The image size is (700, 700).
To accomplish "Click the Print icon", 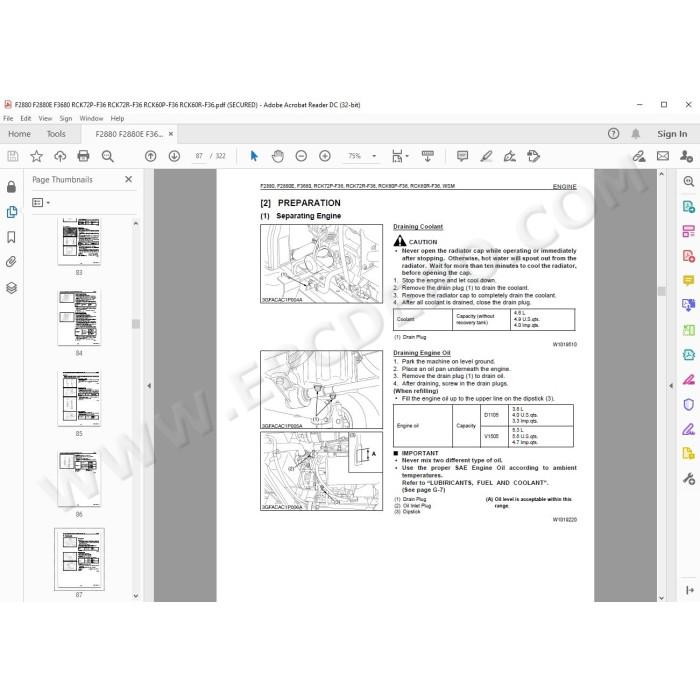I will (83, 156).
